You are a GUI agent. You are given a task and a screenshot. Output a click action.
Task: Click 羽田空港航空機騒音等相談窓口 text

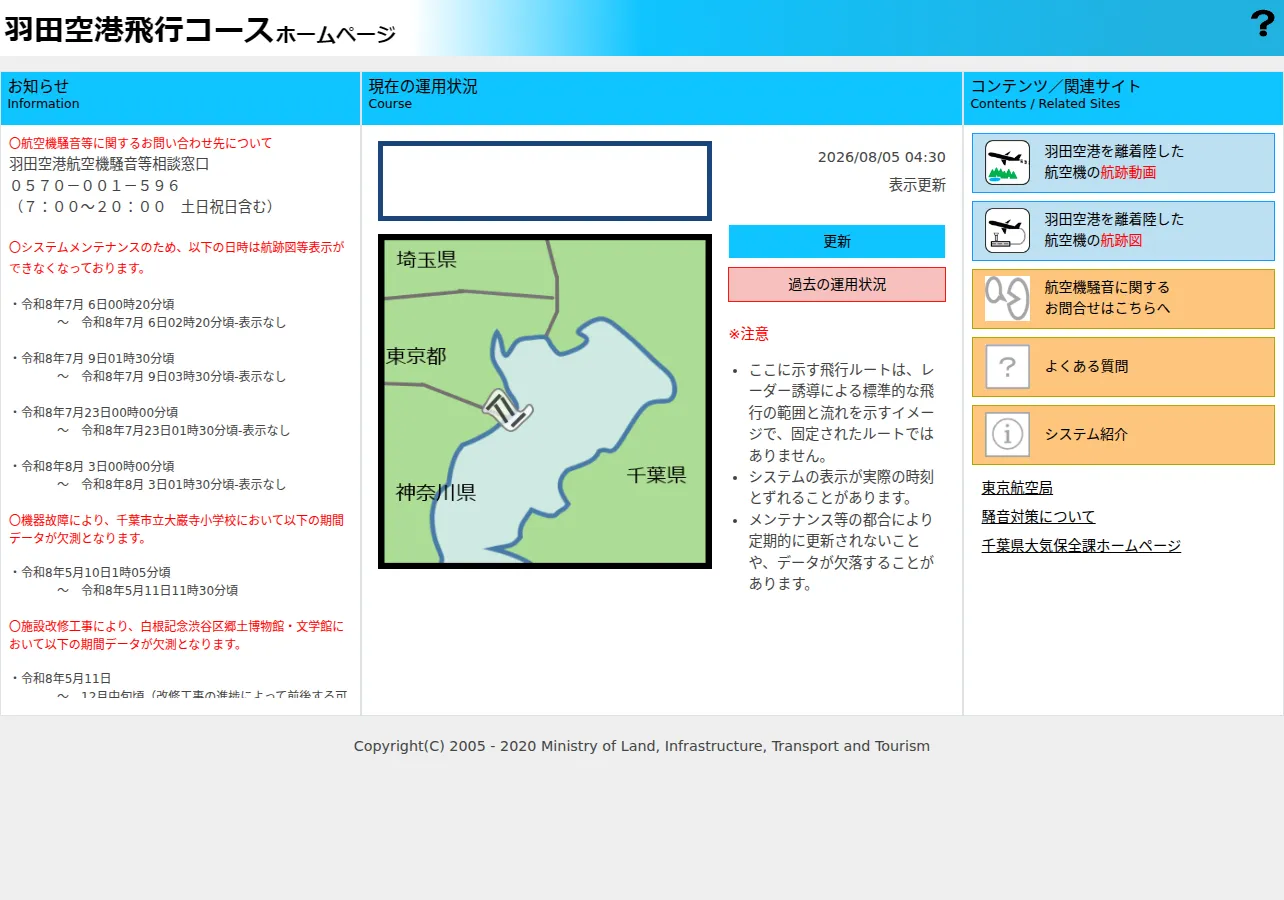(x=109, y=164)
